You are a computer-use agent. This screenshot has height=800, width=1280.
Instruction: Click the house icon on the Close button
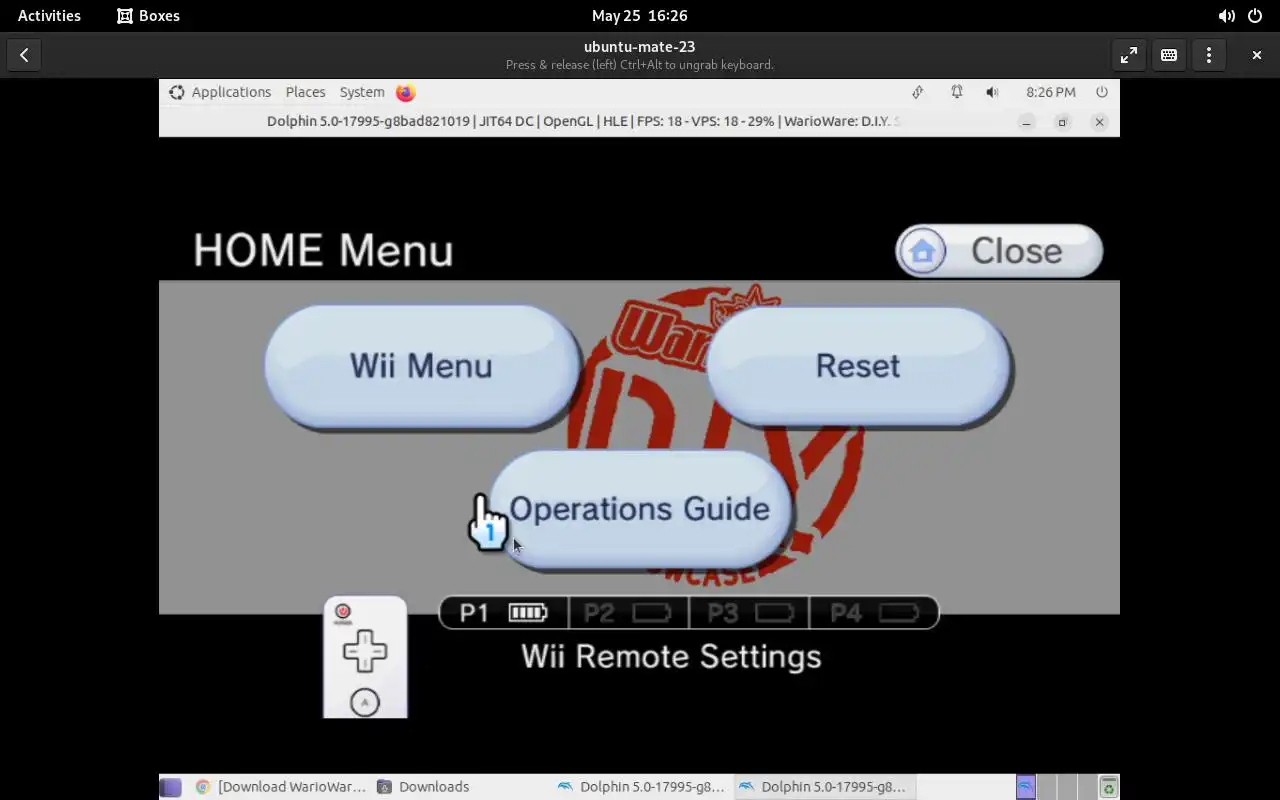tap(922, 251)
